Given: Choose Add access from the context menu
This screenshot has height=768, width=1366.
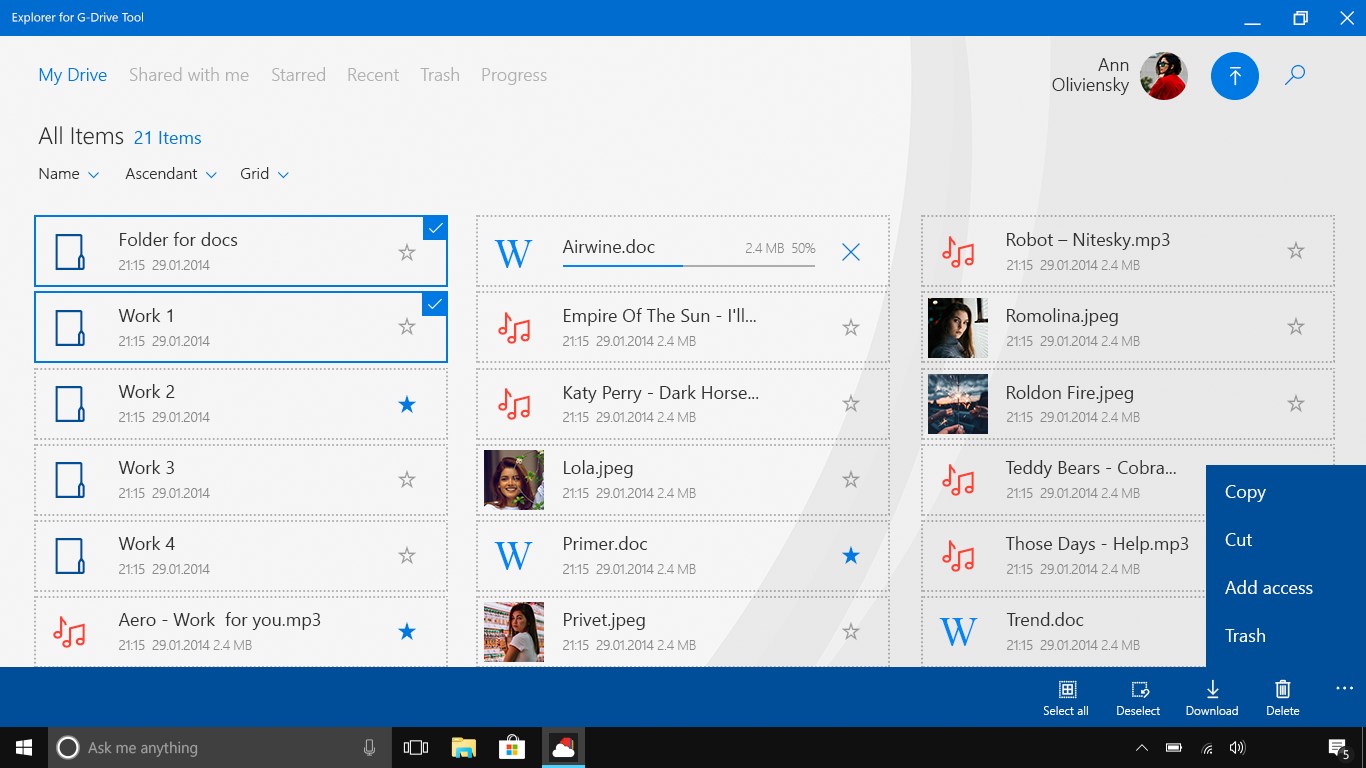Looking at the screenshot, I should pos(1268,588).
